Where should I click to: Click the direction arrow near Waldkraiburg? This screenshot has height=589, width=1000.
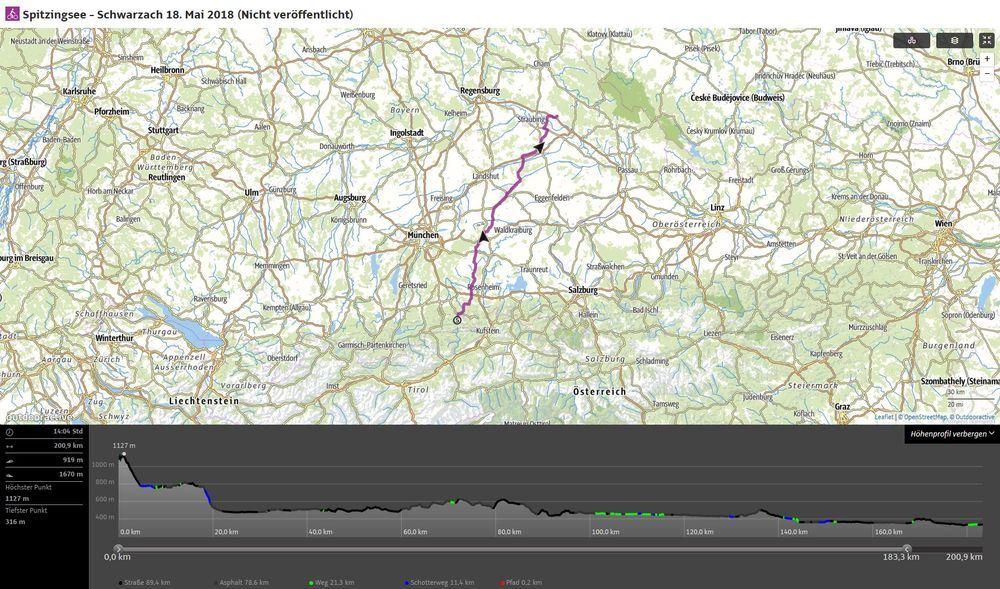click(x=484, y=237)
